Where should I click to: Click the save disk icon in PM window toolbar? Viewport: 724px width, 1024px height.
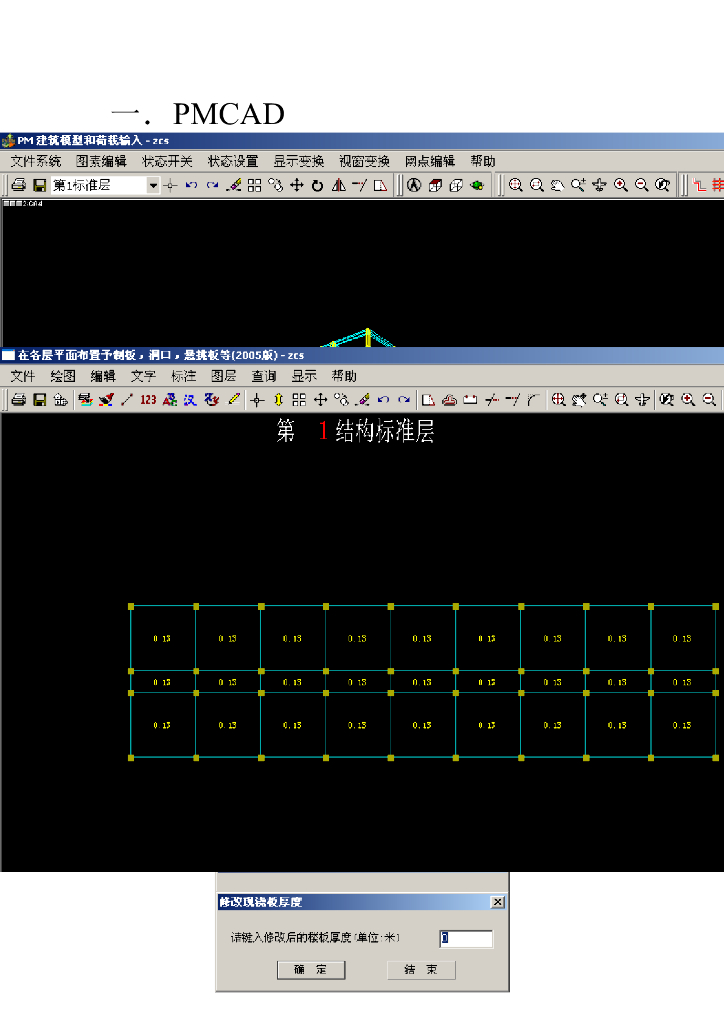click(x=39, y=185)
